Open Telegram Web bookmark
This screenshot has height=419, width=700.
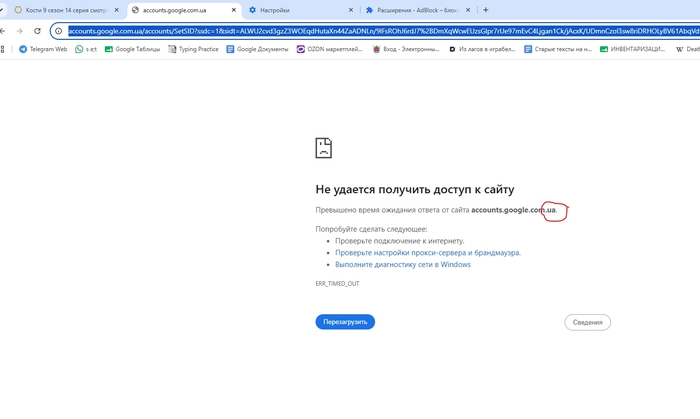click(43, 49)
